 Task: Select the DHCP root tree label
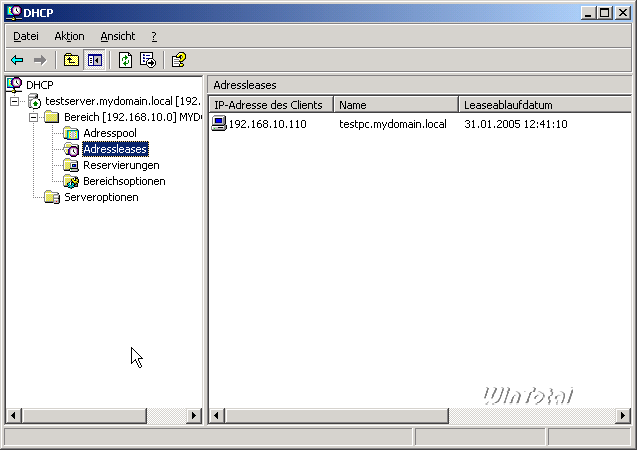(x=39, y=85)
